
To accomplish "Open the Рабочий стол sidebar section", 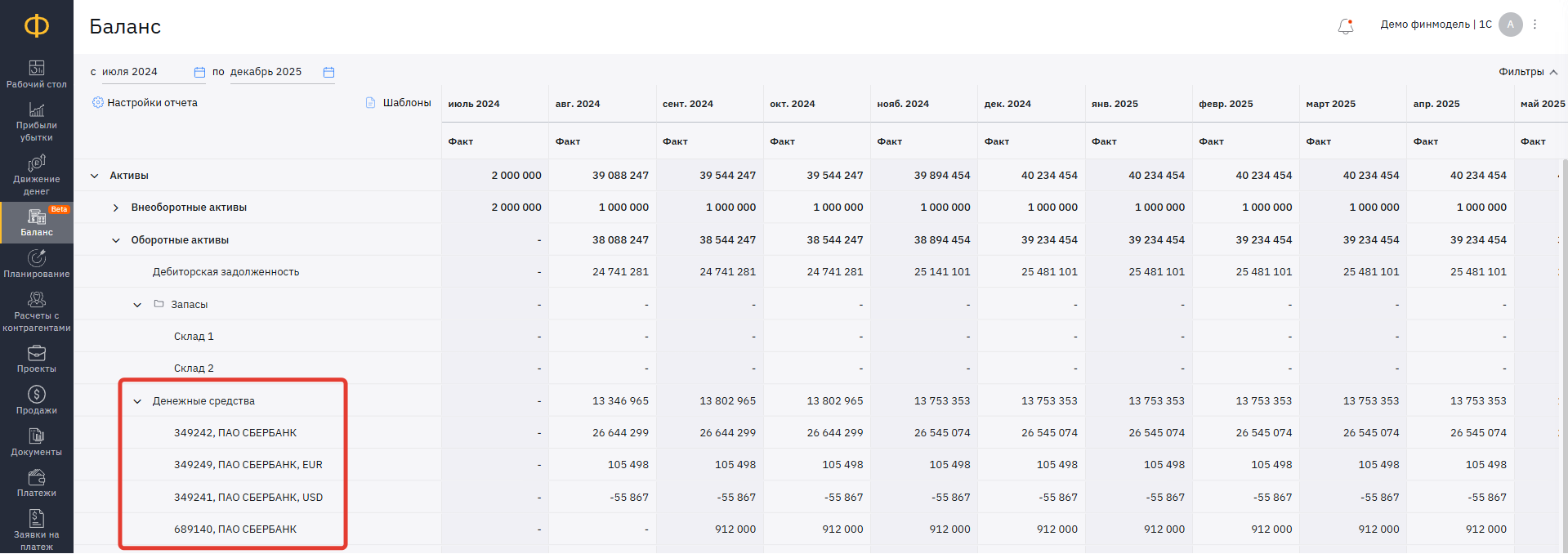I will point(37,74).
